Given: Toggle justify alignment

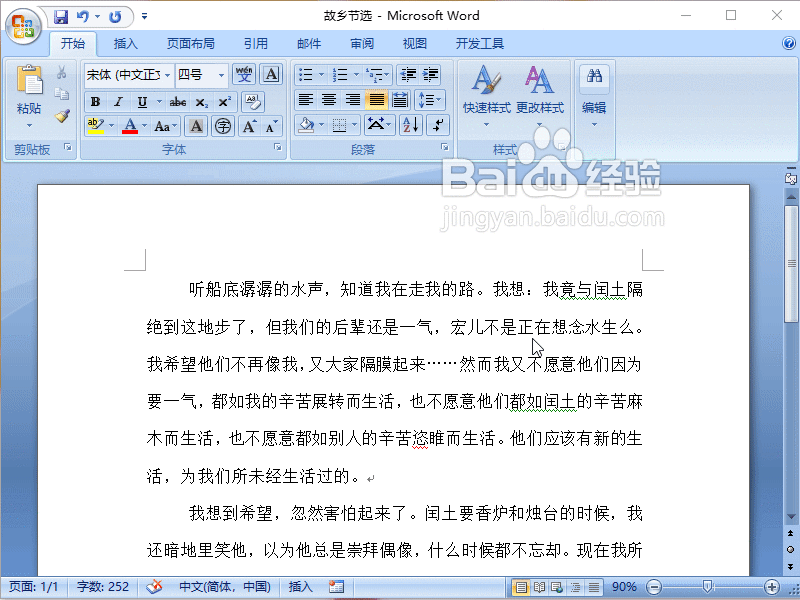Looking at the screenshot, I should 377,99.
